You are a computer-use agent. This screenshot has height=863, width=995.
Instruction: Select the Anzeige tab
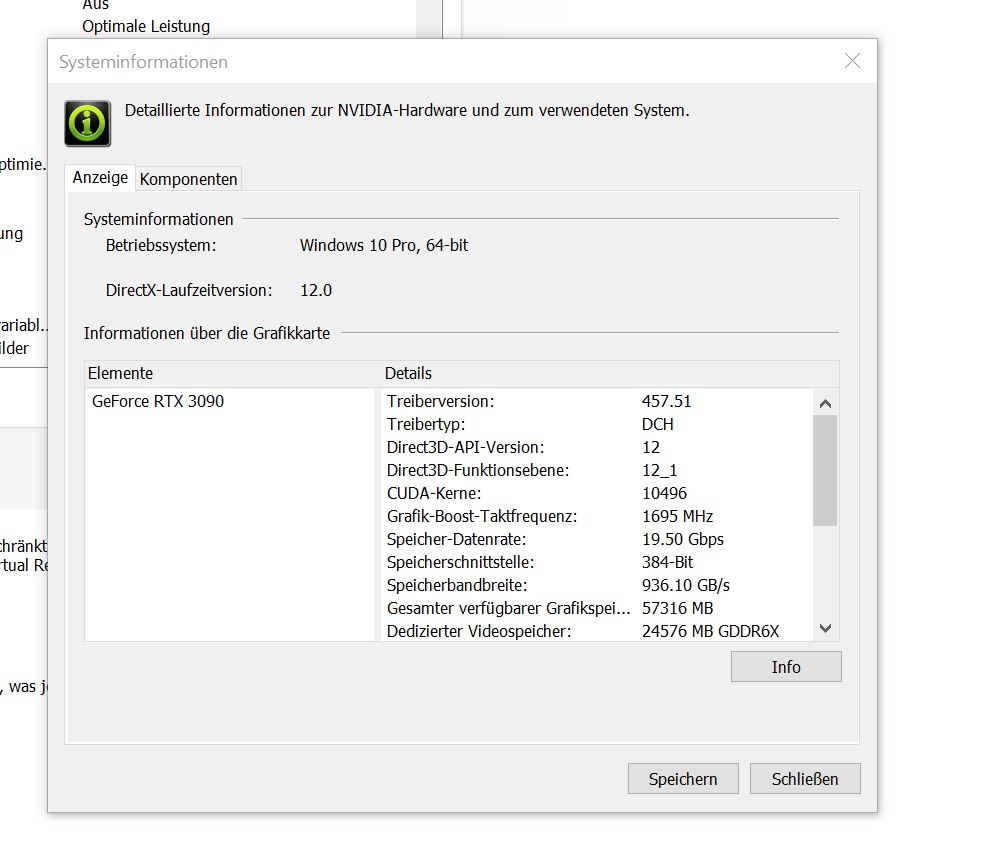click(100, 177)
